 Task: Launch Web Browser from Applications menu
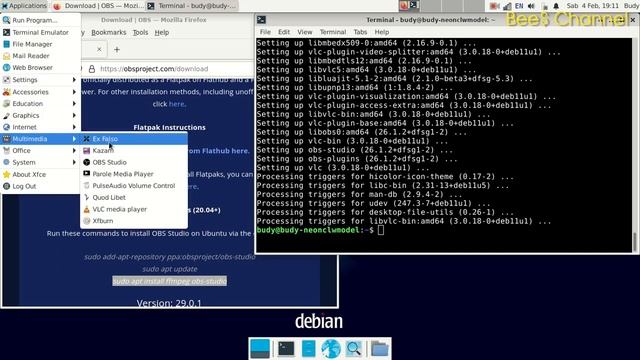click(40, 68)
